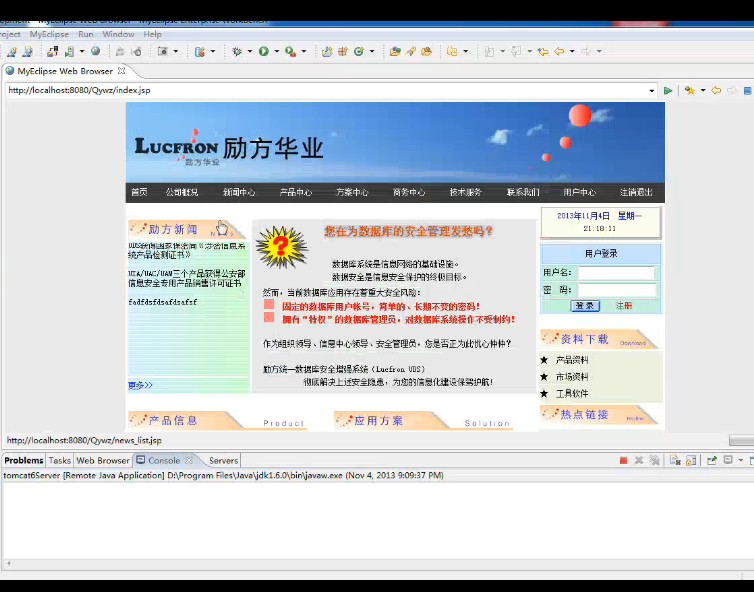Expand the green refresh icon dropdown arrow

[372, 51]
